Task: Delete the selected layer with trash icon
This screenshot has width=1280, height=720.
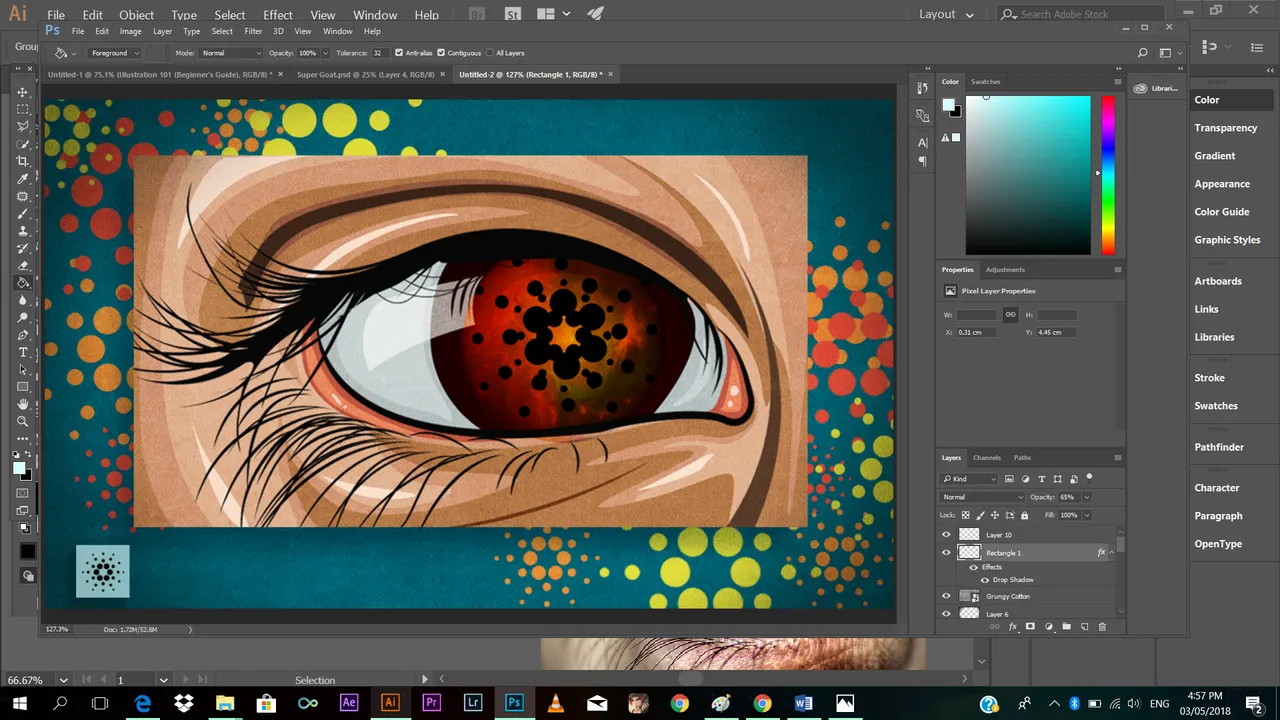Action: pyautogui.click(x=1102, y=626)
